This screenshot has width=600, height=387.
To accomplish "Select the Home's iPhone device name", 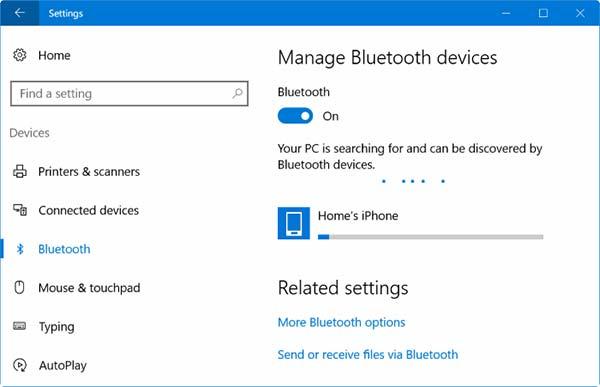I will tap(358, 216).
